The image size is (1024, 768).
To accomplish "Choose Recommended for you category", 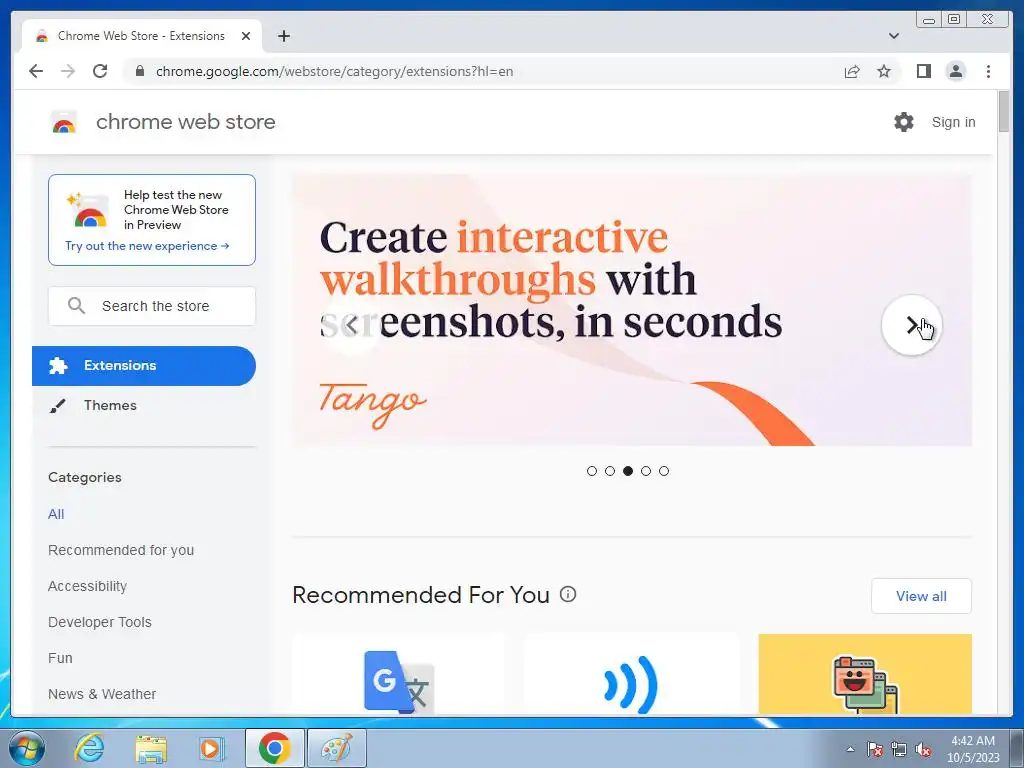I will pyautogui.click(x=121, y=550).
